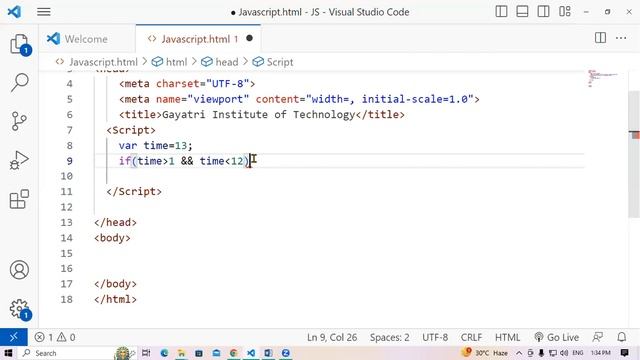
Task: Click the Ln 9, Col 26 status item
Action: [x=332, y=337]
